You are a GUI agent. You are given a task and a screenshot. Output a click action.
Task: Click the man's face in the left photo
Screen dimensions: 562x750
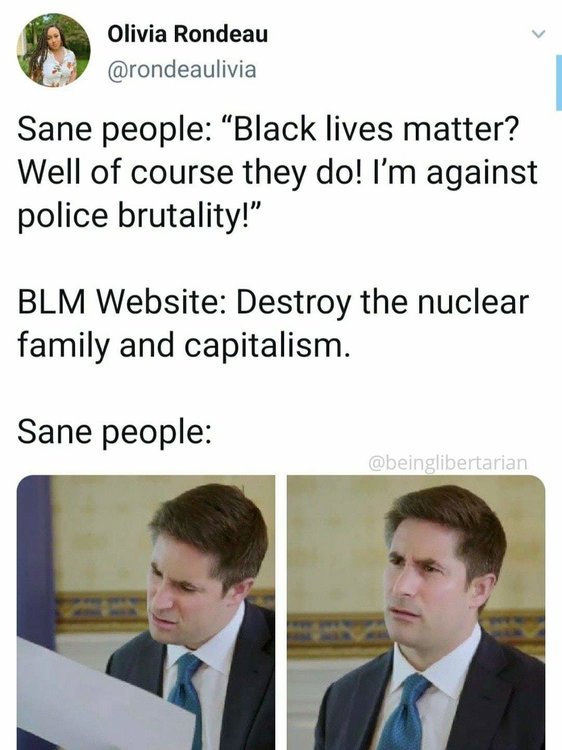pos(184,593)
